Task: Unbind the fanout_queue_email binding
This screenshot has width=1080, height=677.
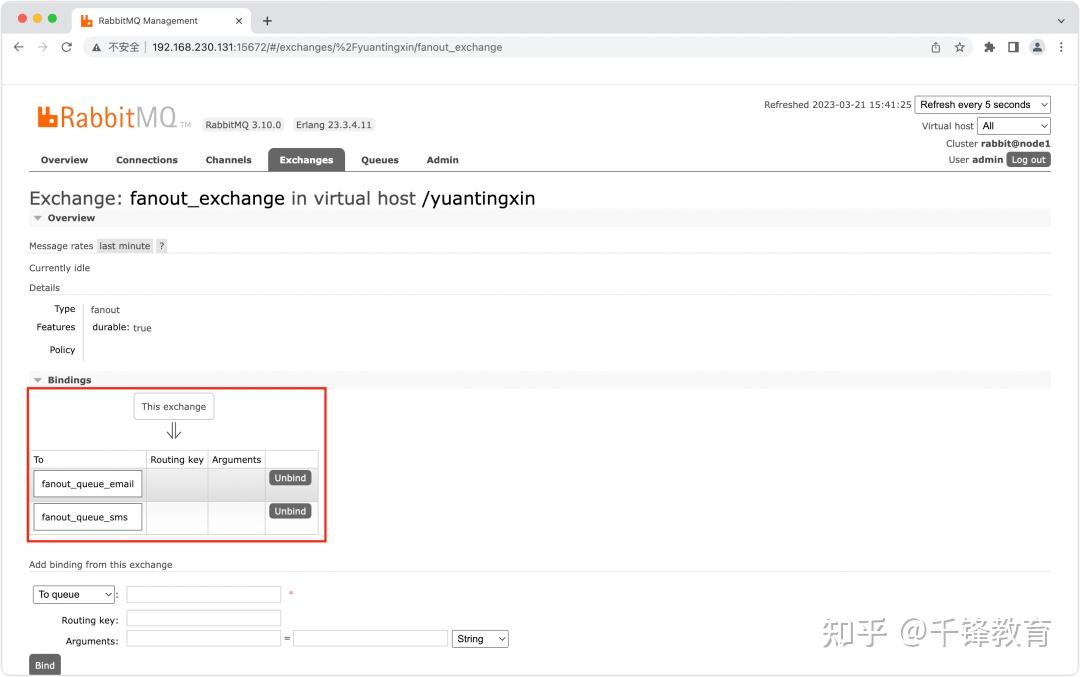Action: [x=290, y=478]
